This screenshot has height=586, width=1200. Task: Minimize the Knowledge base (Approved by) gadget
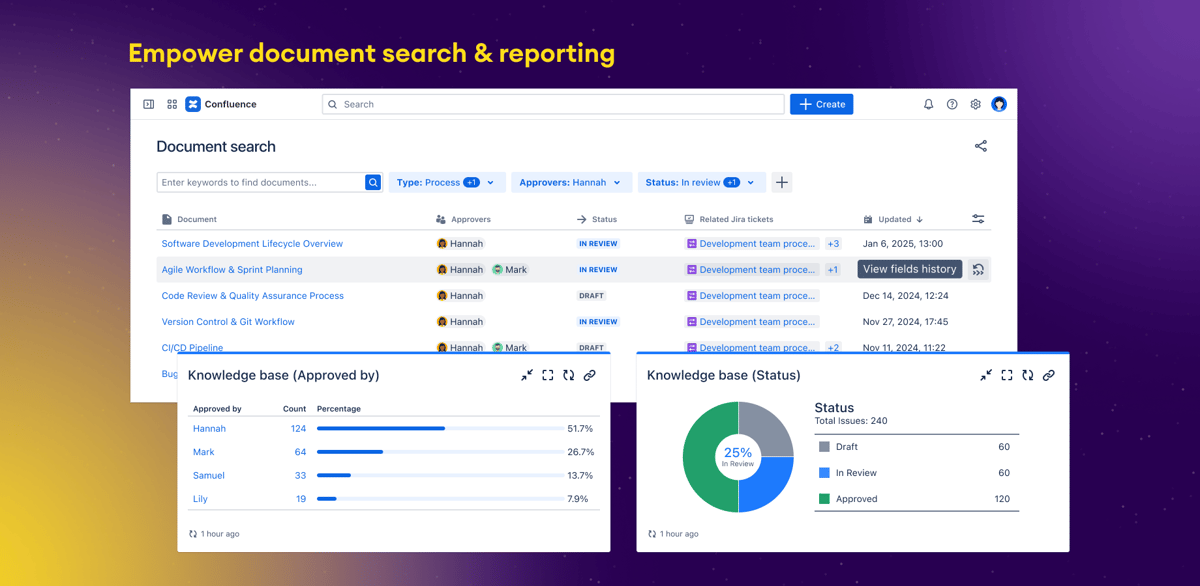pyautogui.click(x=527, y=375)
